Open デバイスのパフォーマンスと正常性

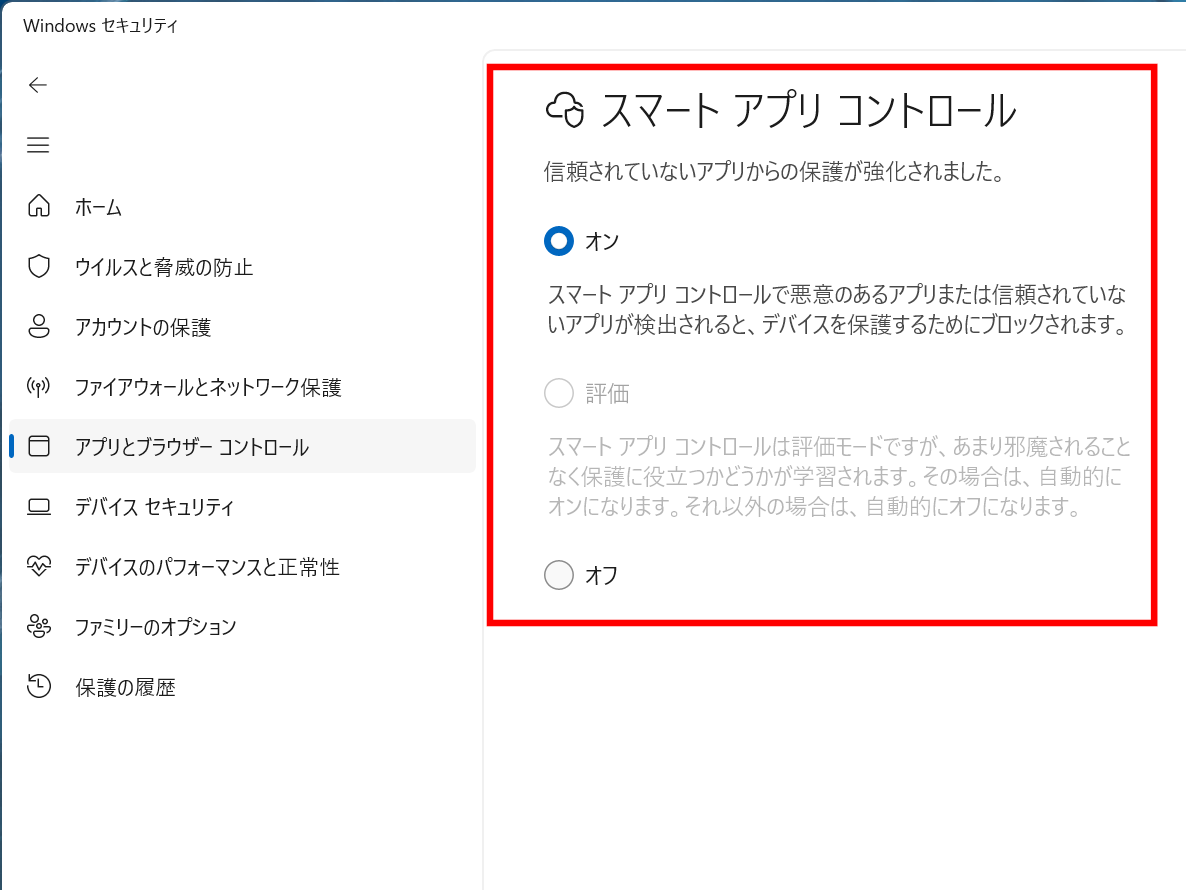click(242, 566)
